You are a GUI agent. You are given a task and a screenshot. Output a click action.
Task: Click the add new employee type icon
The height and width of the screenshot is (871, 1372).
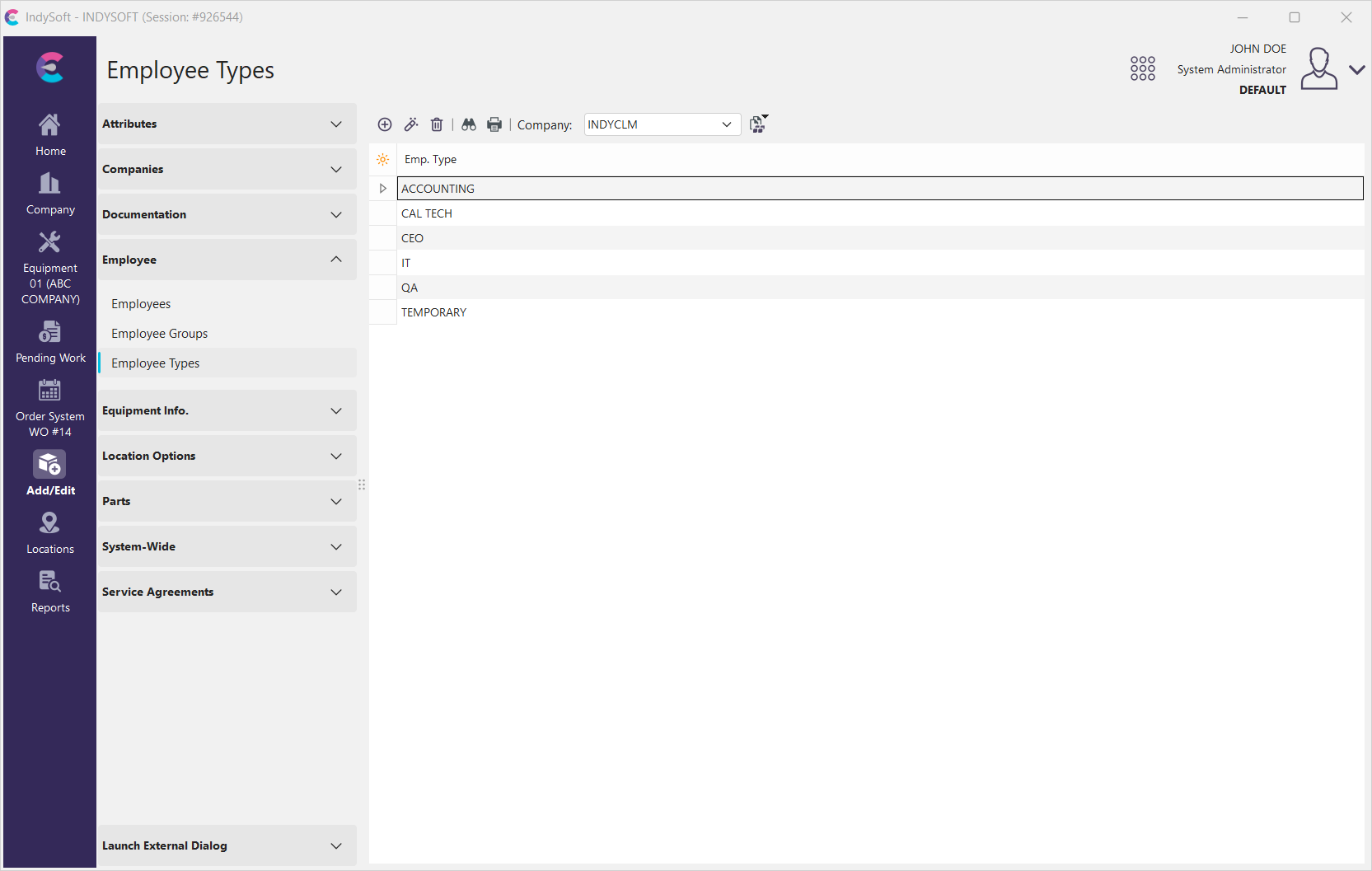click(x=385, y=124)
